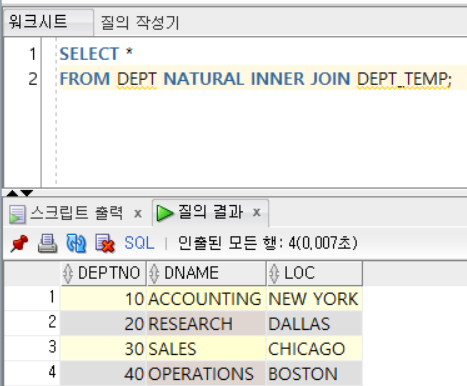Click the delete row red X icon

105,243
